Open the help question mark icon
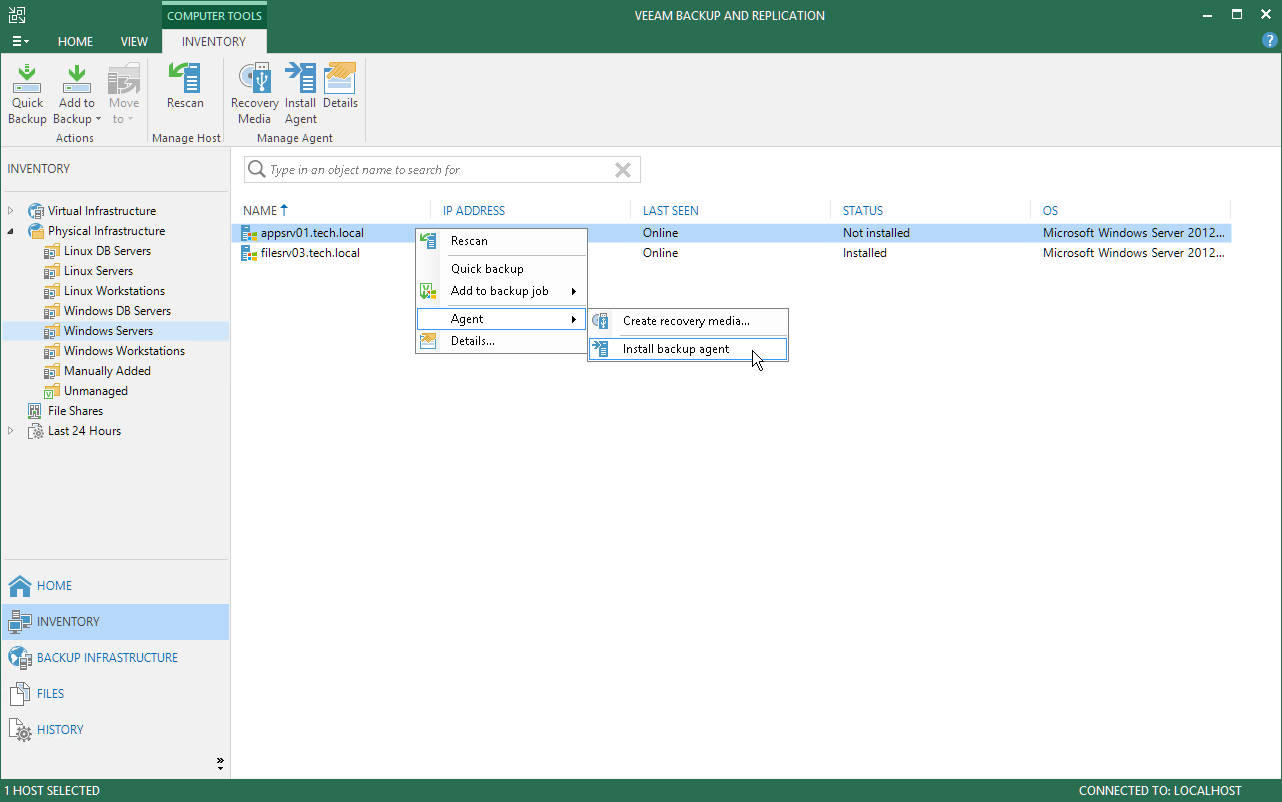 tap(1270, 41)
